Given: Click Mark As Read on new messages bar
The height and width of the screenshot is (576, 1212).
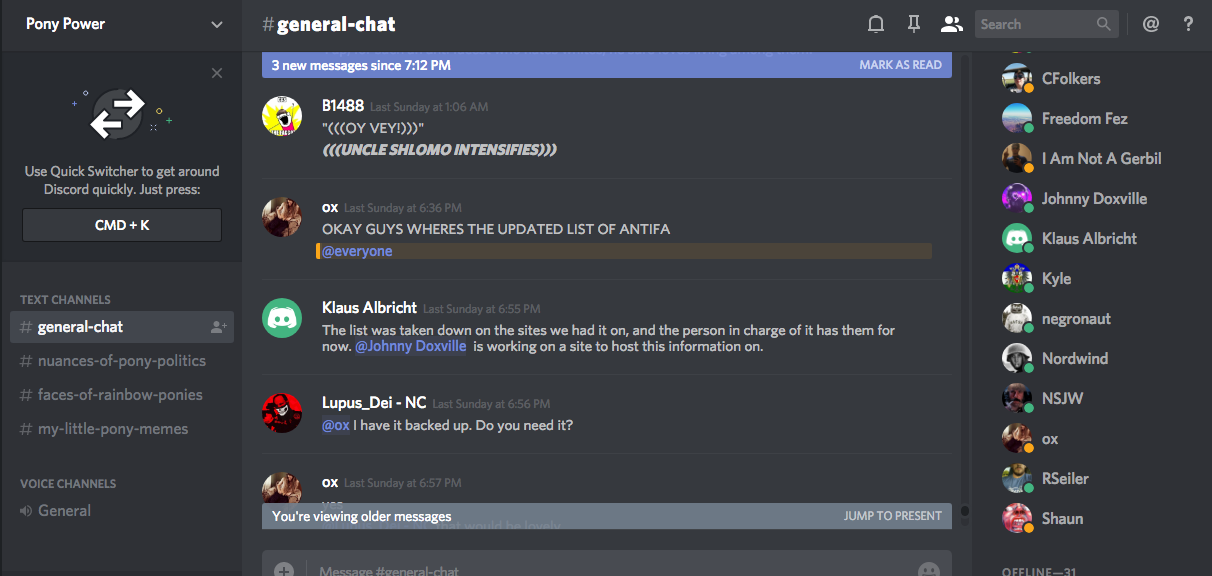Looking at the screenshot, I should (x=900, y=65).
